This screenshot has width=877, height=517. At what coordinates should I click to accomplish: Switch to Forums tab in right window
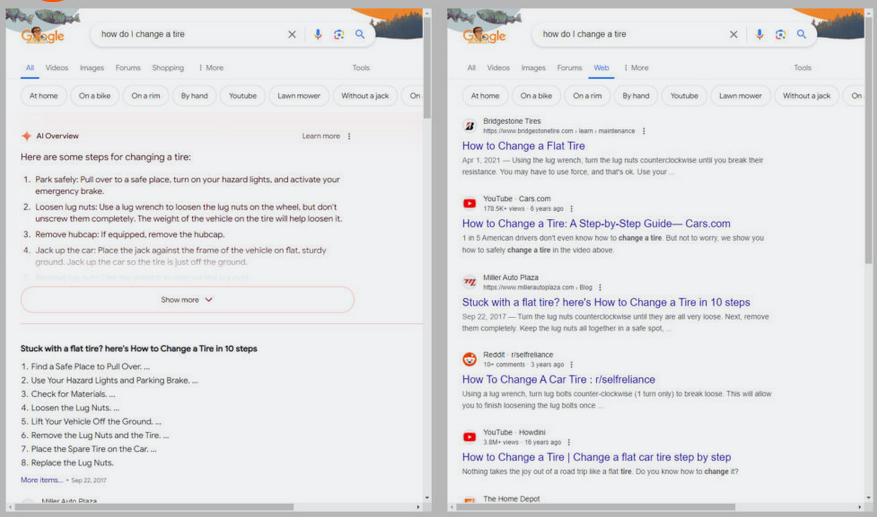point(569,68)
